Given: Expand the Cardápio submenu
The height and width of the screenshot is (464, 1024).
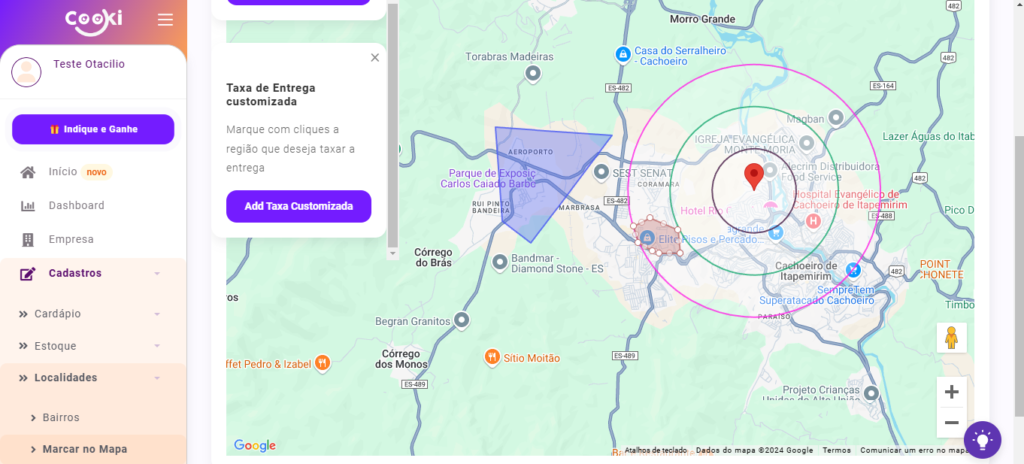Looking at the screenshot, I should click(157, 314).
